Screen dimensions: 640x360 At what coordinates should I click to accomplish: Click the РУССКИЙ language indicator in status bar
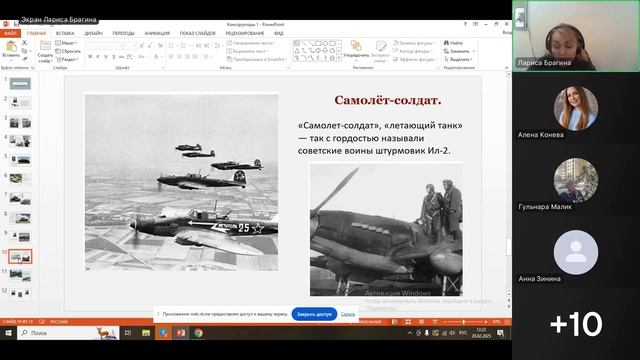point(59,322)
